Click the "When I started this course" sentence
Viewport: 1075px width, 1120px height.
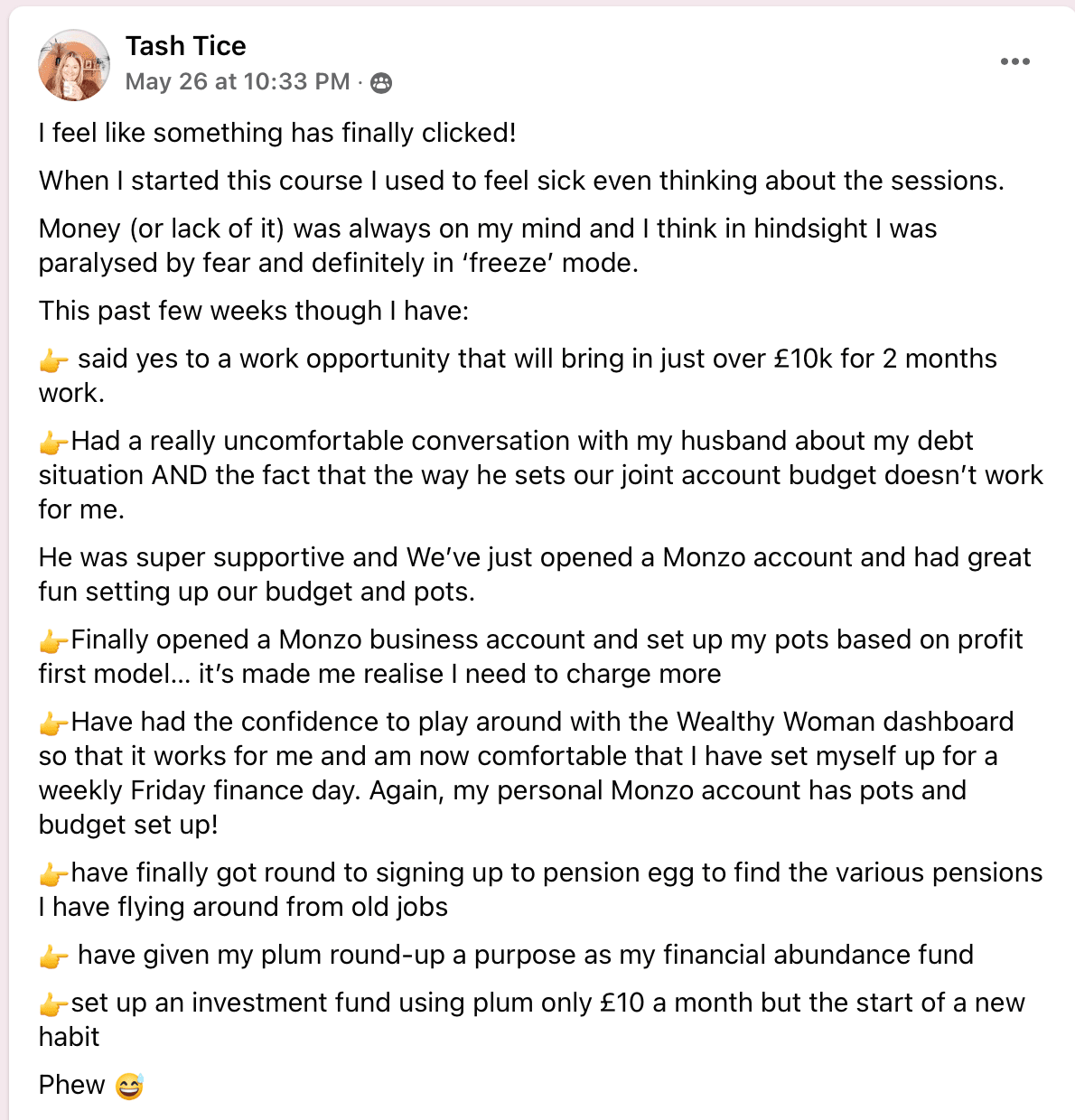click(x=520, y=181)
